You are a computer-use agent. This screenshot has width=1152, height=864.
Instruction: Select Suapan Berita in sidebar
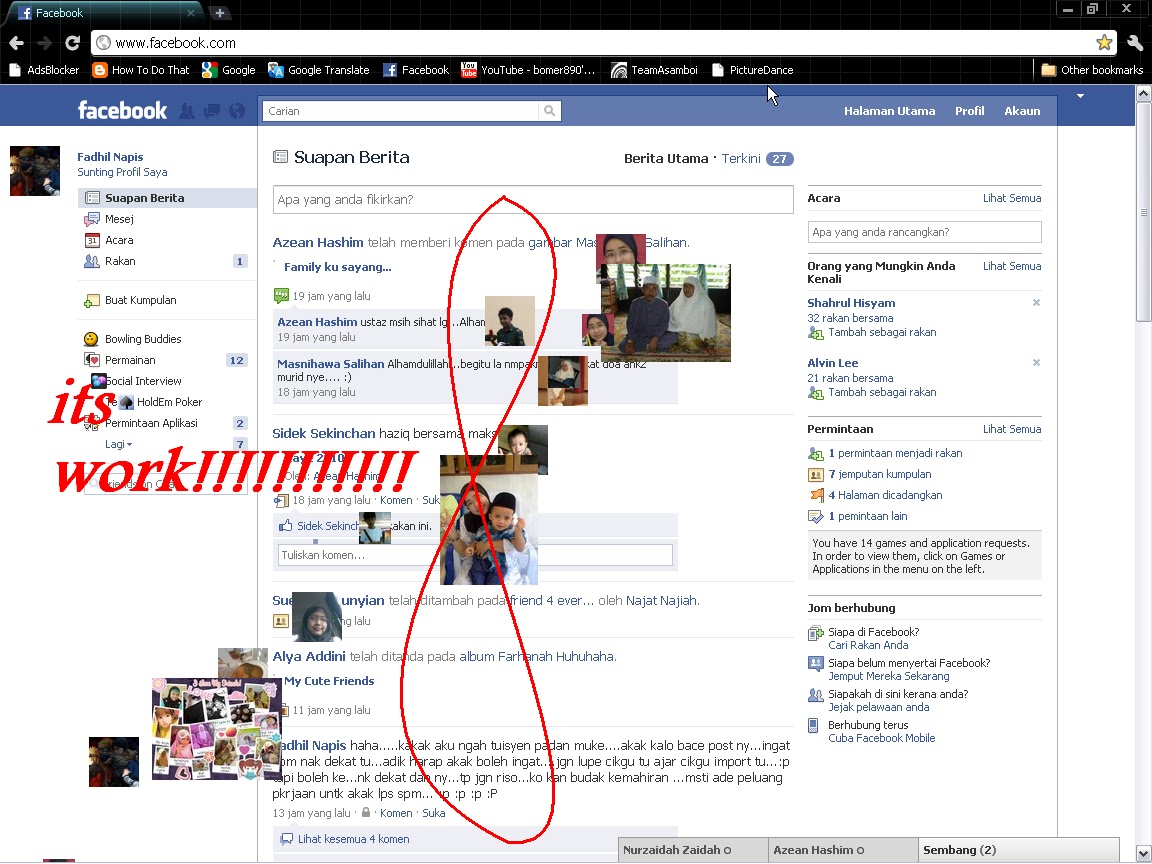tap(168, 198)
